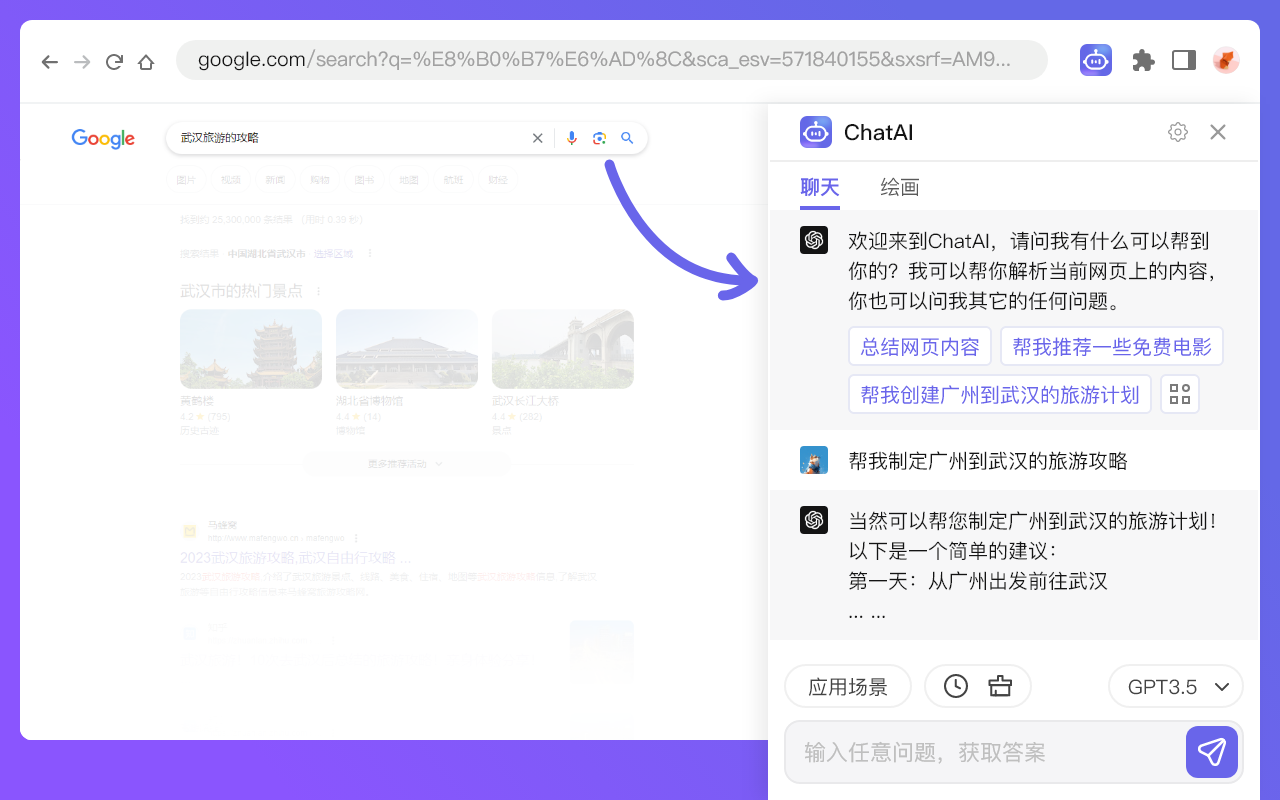The width and height of the screenshot is (1280, 800).
Task: Expand 更多推荐活动 list
Action: coord(407,464)
